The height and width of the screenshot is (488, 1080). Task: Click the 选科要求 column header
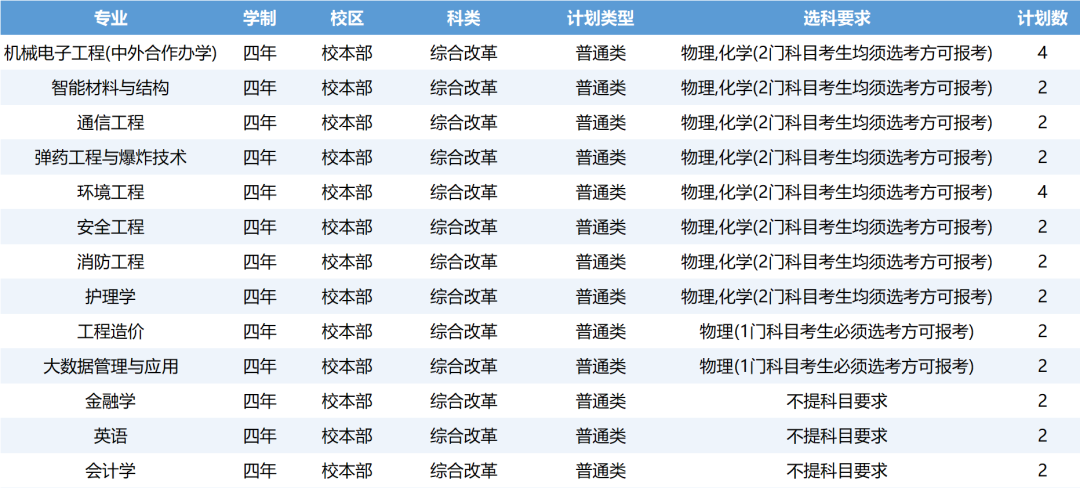837,18
